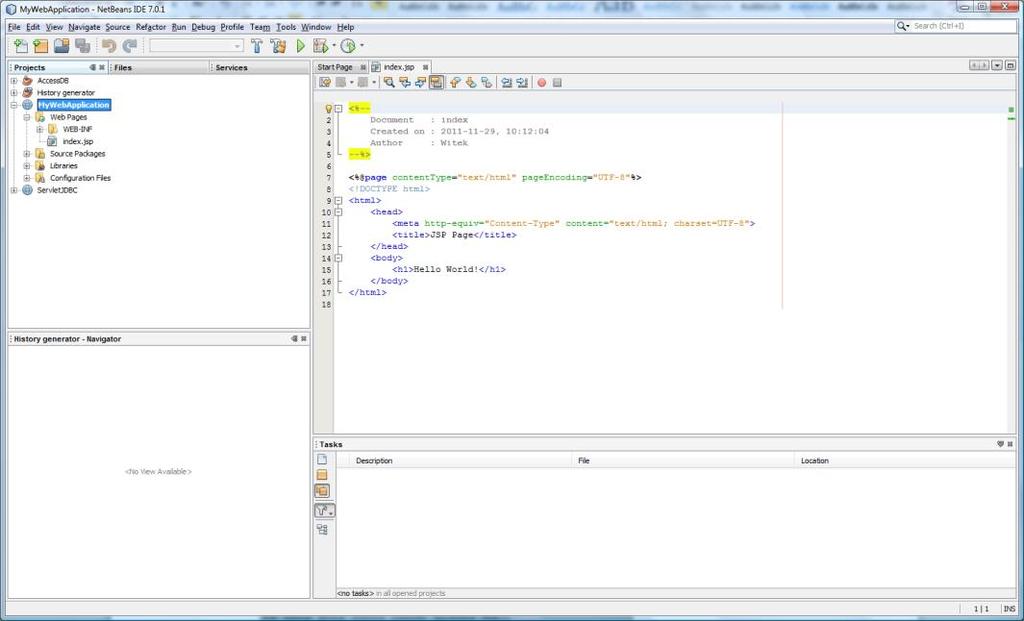The image size is (1024, 621).
Task: Click the lightbulb hint on line 1
Action: pos(328,109)
